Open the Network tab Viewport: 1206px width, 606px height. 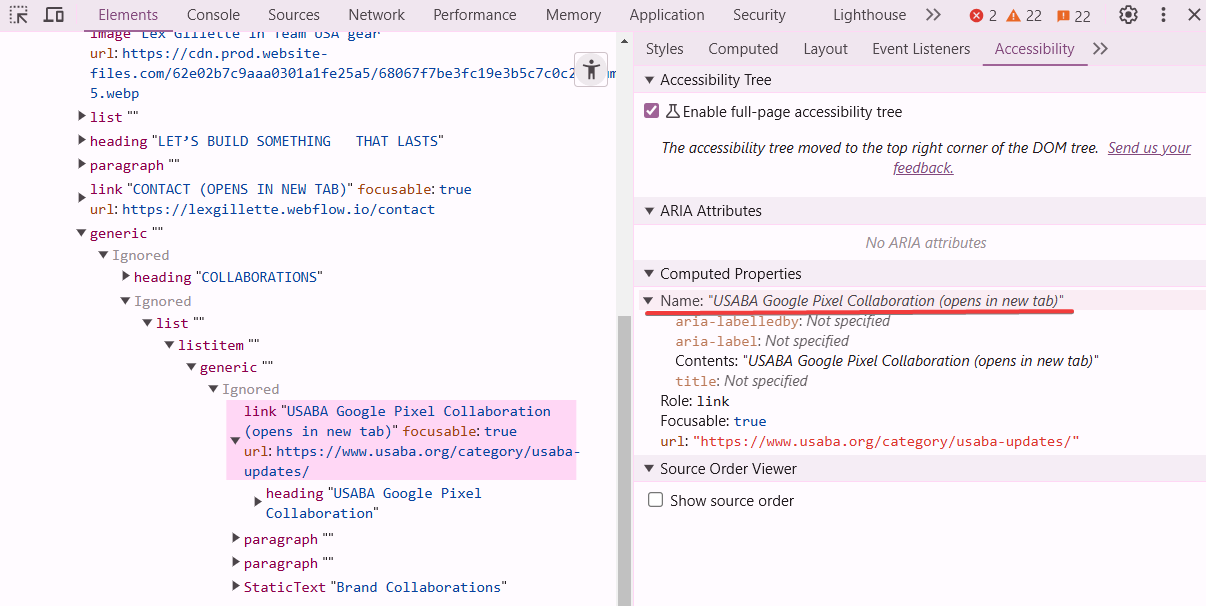[x=377, y=15]
